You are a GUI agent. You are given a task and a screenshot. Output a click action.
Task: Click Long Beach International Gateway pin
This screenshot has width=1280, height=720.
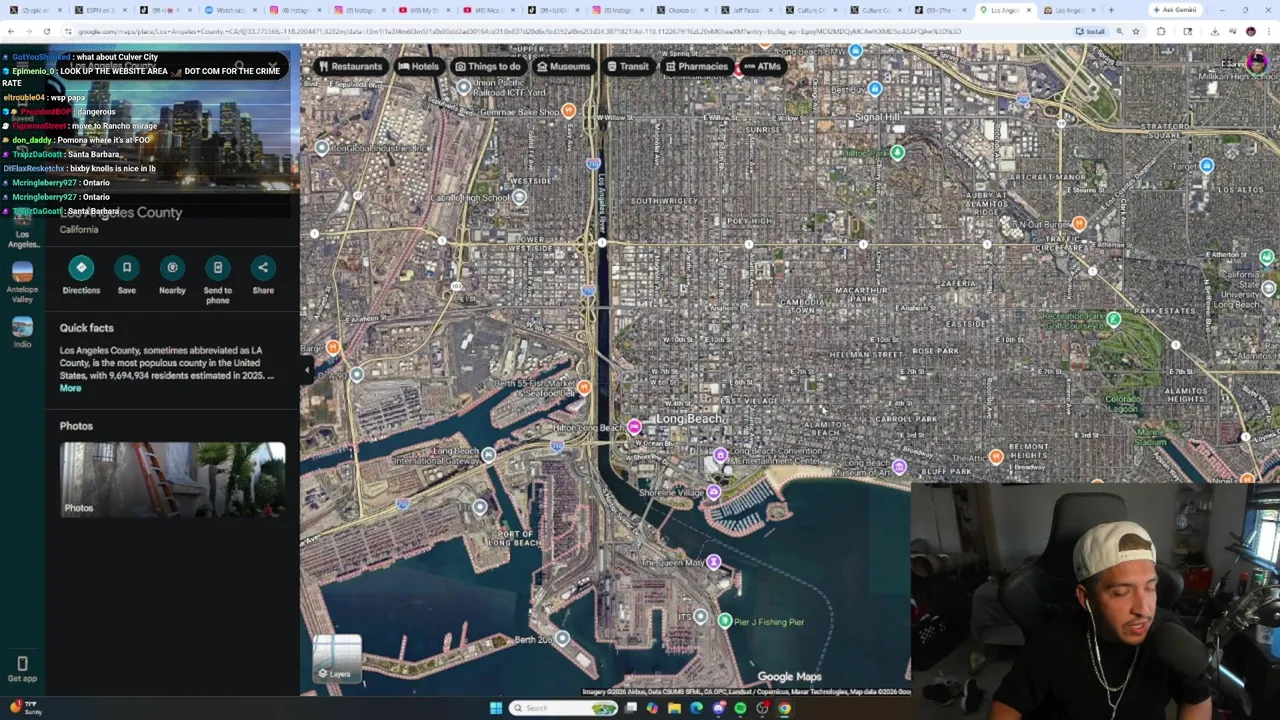[x=488, y=455]
